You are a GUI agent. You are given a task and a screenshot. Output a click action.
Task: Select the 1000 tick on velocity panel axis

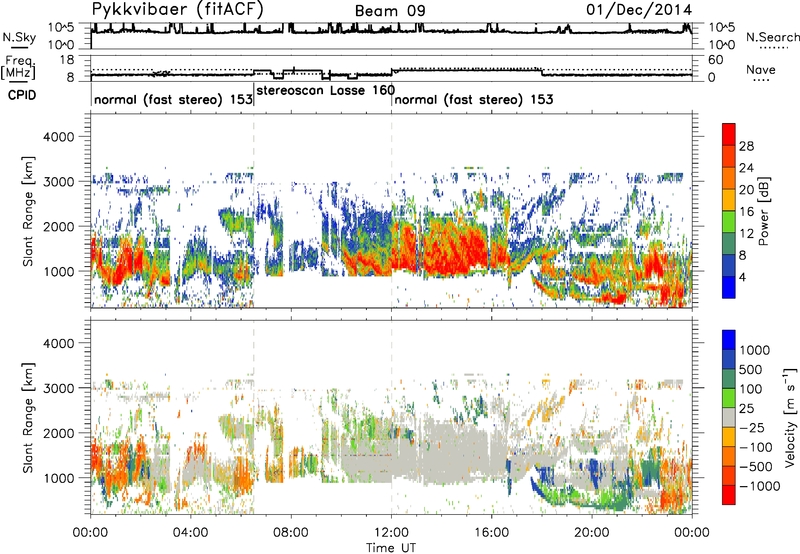click(58, 478)
